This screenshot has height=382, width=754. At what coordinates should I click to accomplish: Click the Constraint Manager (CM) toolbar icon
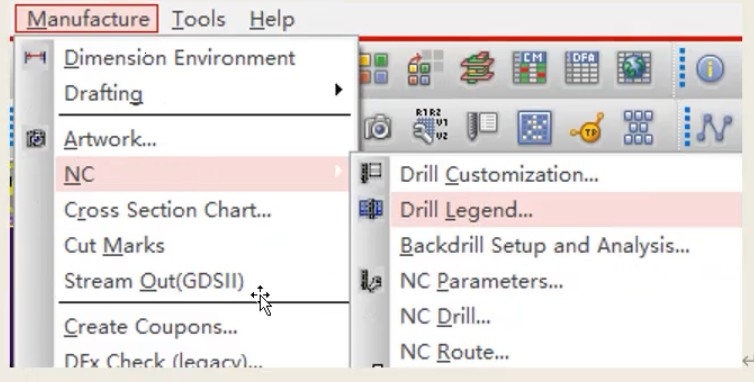click(529, 68)
